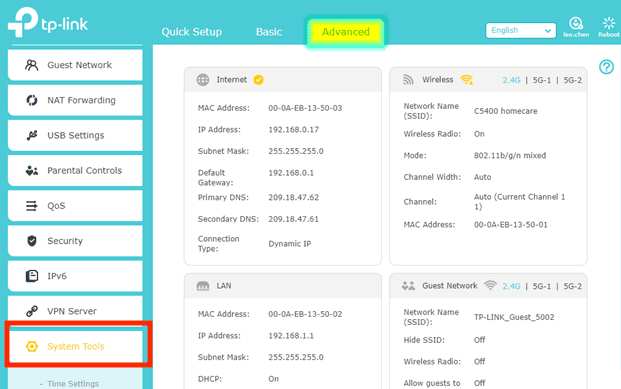621x389 pixels.
Task: Click the NAT Forwarding arrows icon
Action: [32, 100]
